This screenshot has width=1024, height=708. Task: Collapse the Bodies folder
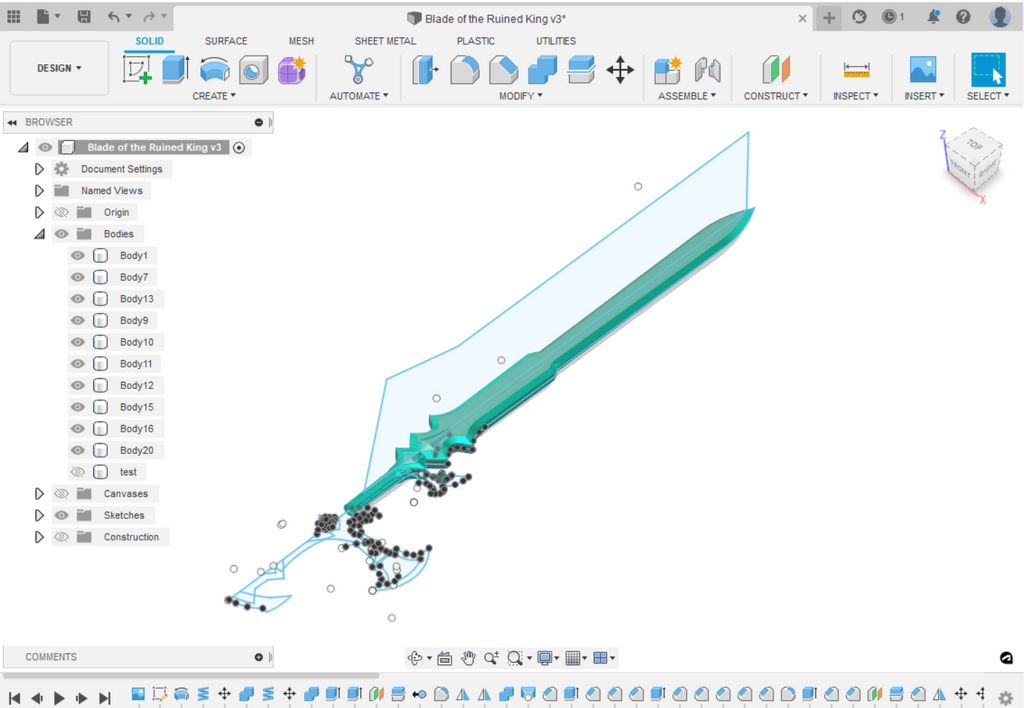point(40,234)
